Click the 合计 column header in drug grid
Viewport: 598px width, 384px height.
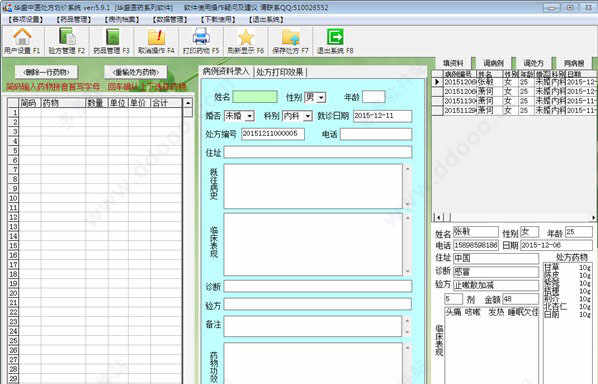(x=166, y=103)
